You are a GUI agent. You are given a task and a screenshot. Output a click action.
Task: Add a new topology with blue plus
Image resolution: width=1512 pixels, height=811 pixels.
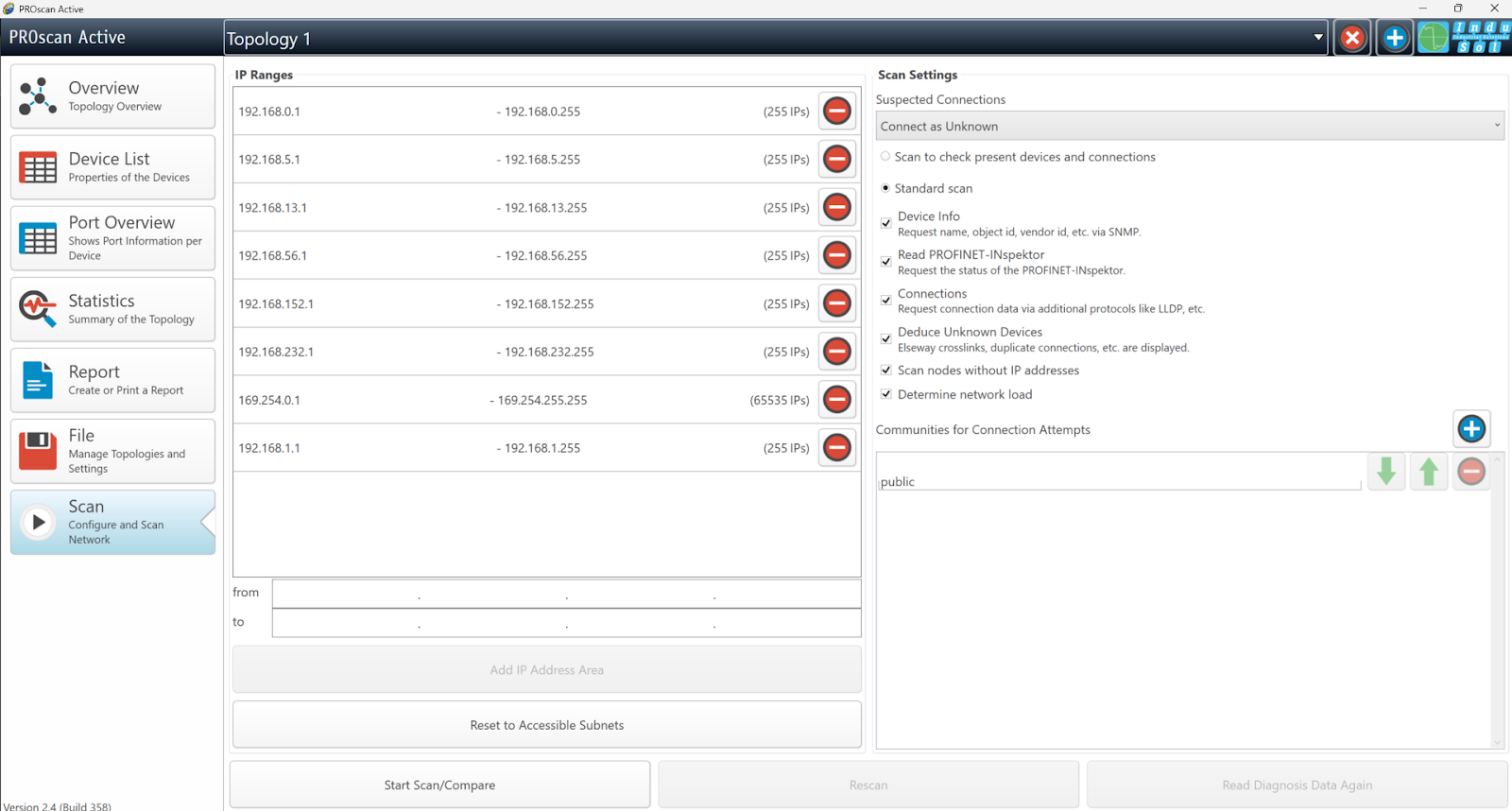click(x=1395, y=38)
